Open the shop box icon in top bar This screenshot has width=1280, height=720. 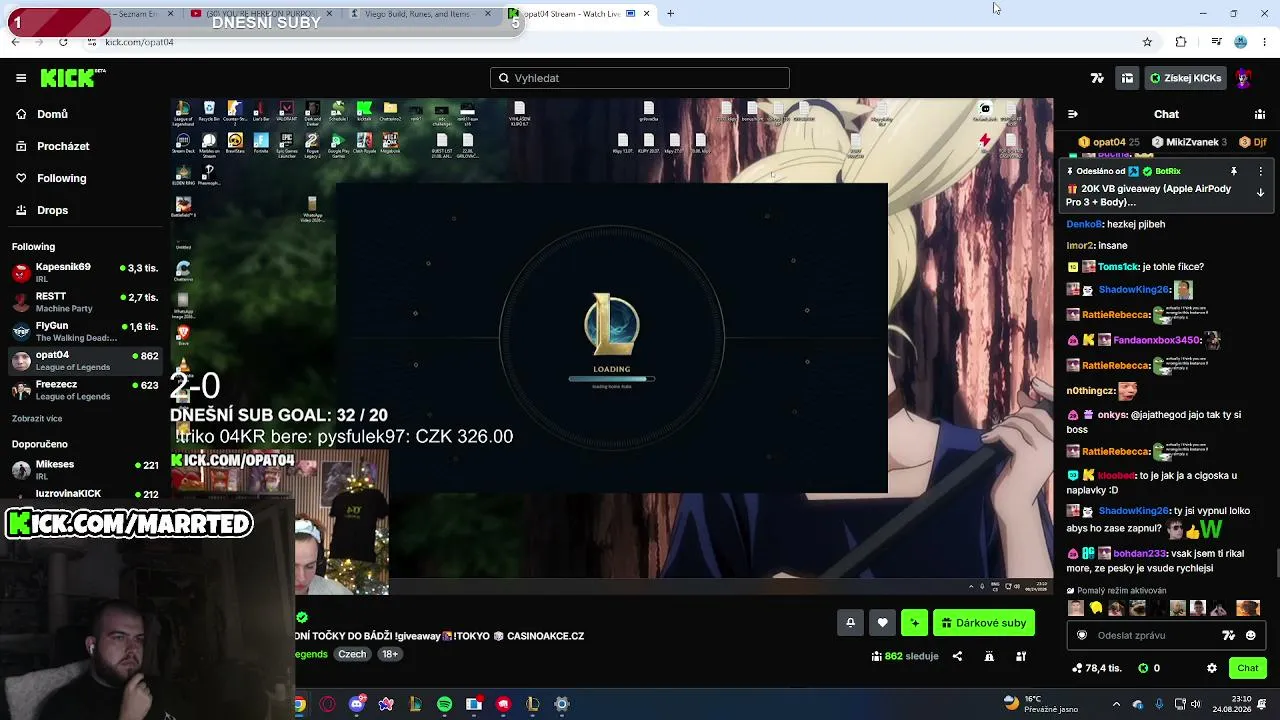pyautogui.click(x=1127, y=78)
